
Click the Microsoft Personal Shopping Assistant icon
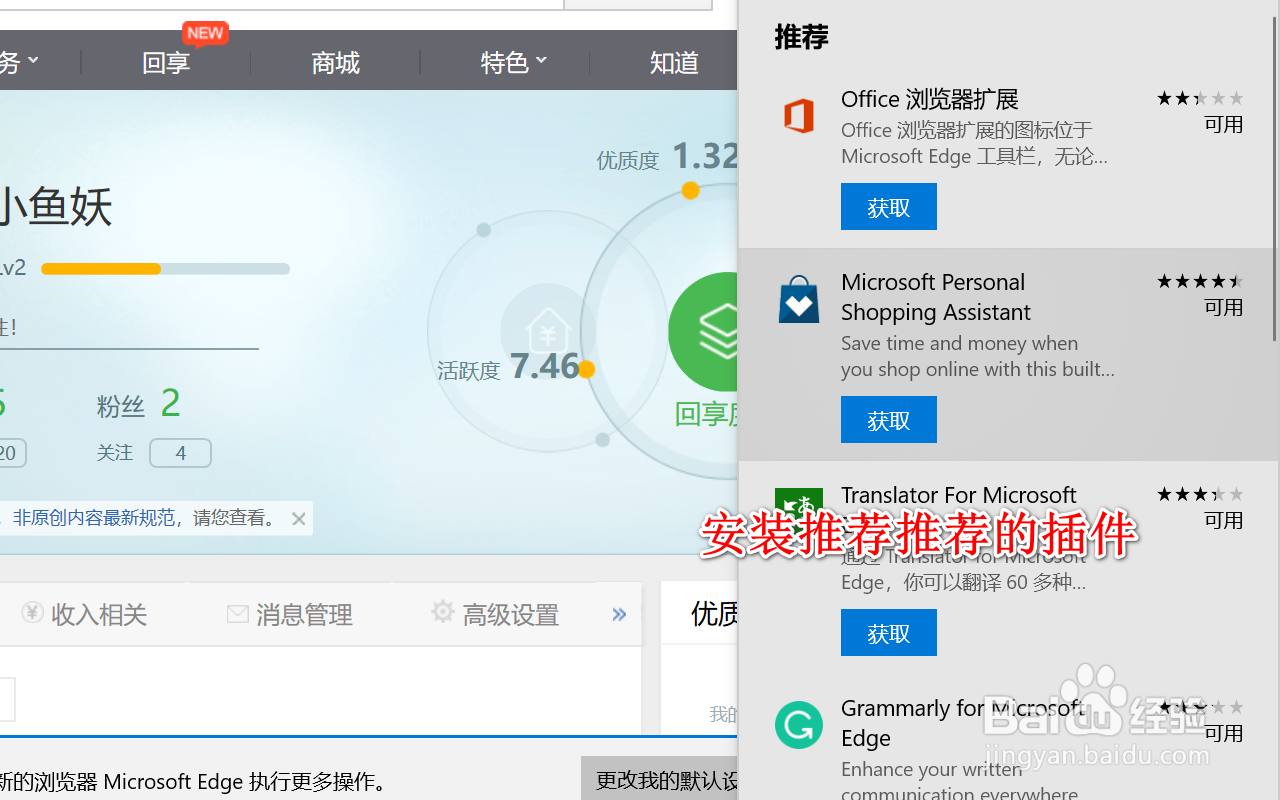(x=798, y=300)
